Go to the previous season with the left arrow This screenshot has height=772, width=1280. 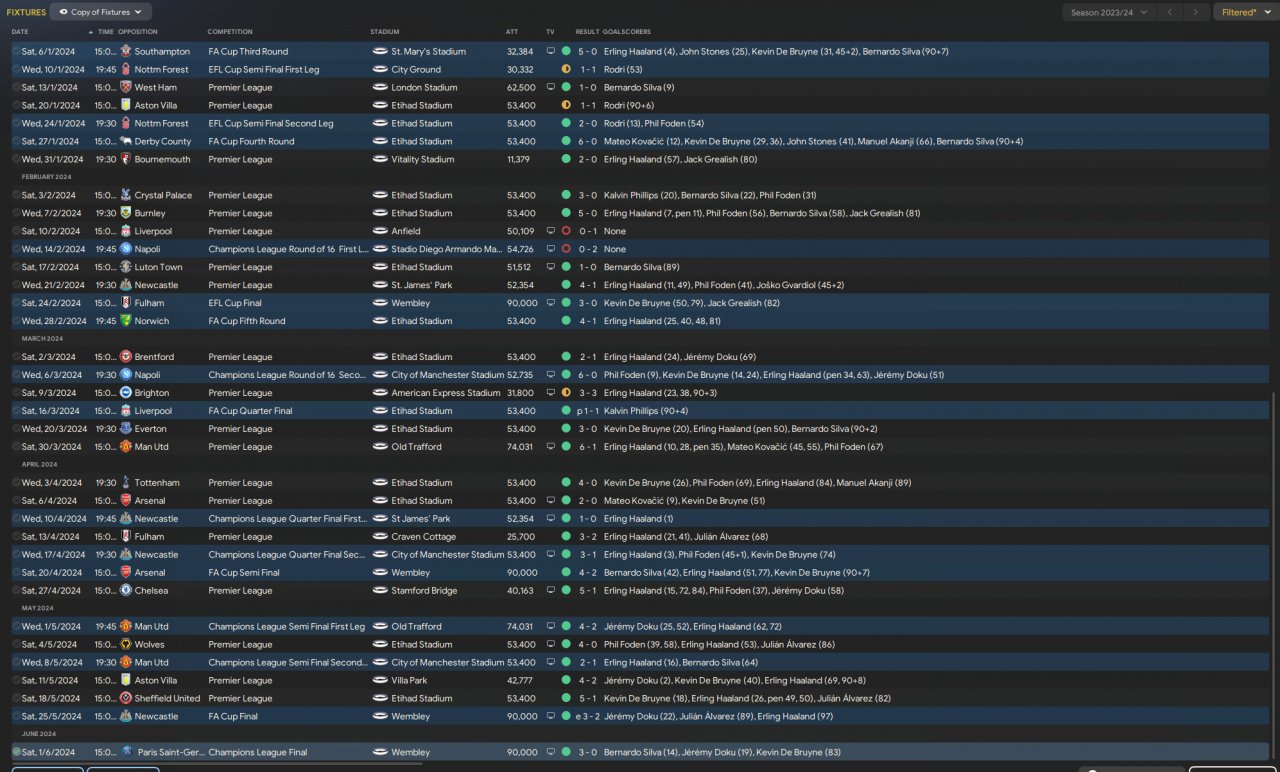[x=1170, y=12]
